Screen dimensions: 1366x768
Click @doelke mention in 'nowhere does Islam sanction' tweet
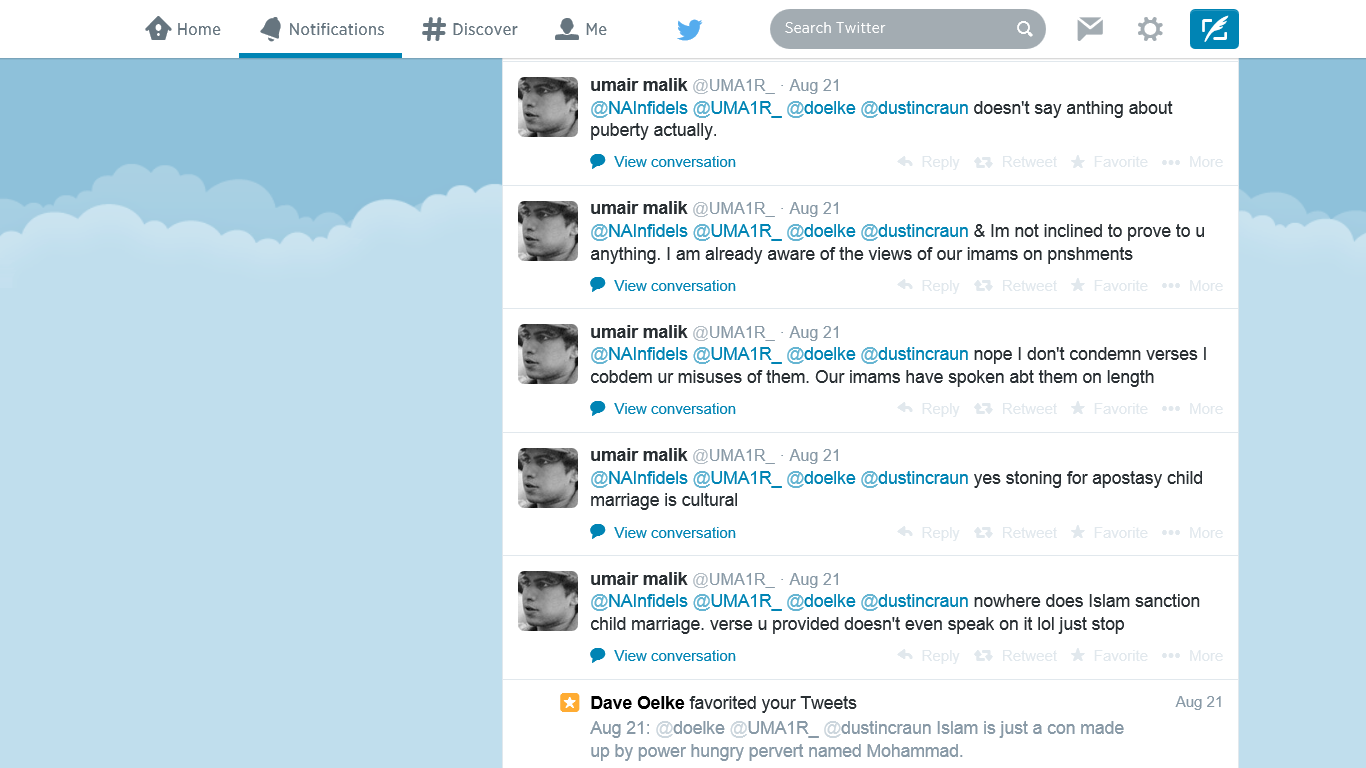click(x=821, y=601)
